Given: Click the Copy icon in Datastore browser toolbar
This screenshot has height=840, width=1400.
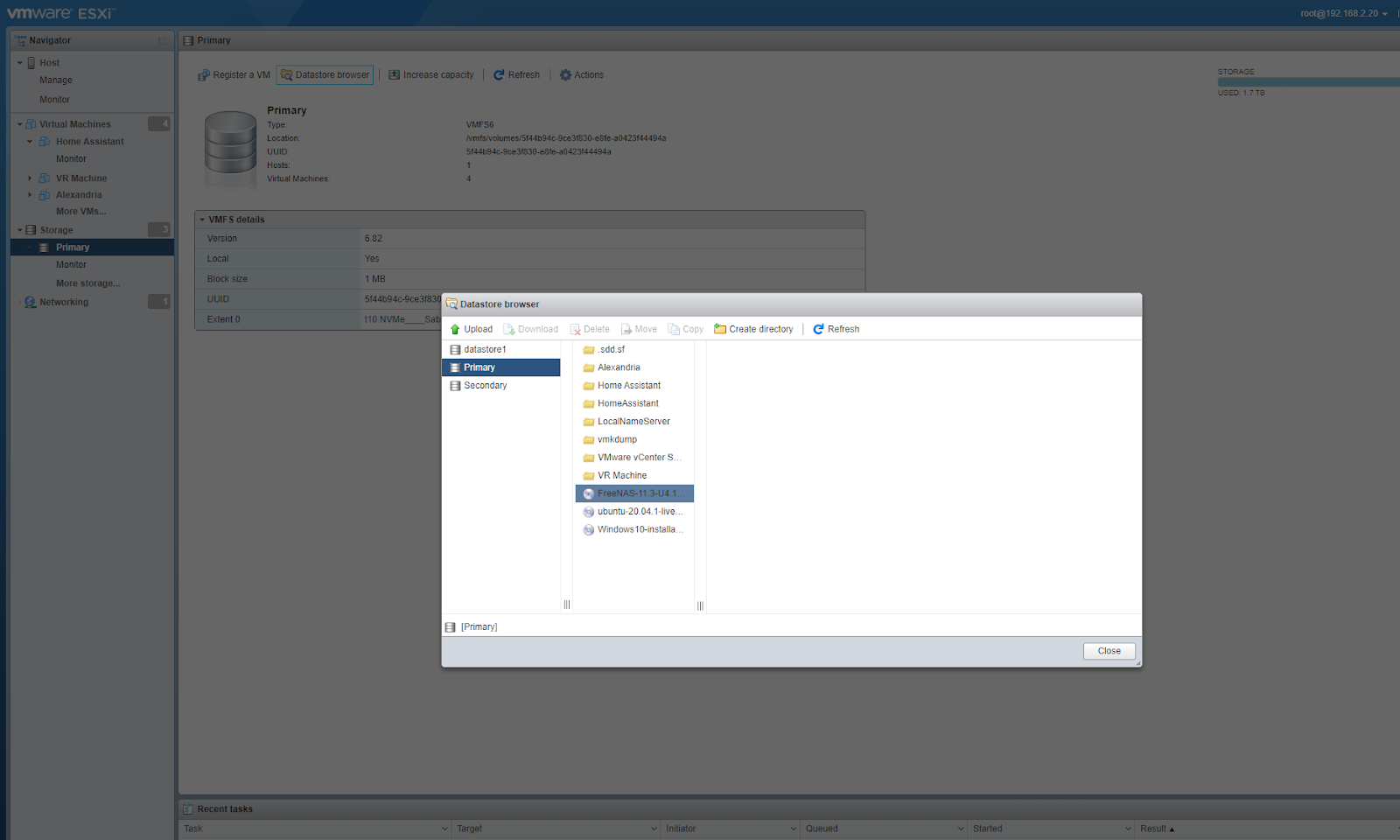Looking at the screenshot, I should tap(674, 330).
